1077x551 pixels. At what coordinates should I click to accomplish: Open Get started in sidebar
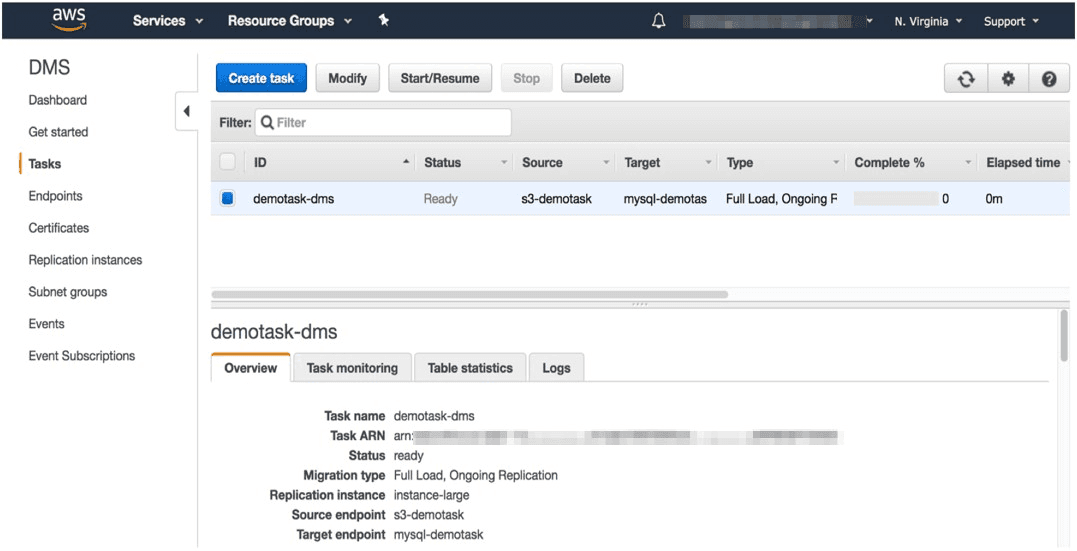pos(58,132)
